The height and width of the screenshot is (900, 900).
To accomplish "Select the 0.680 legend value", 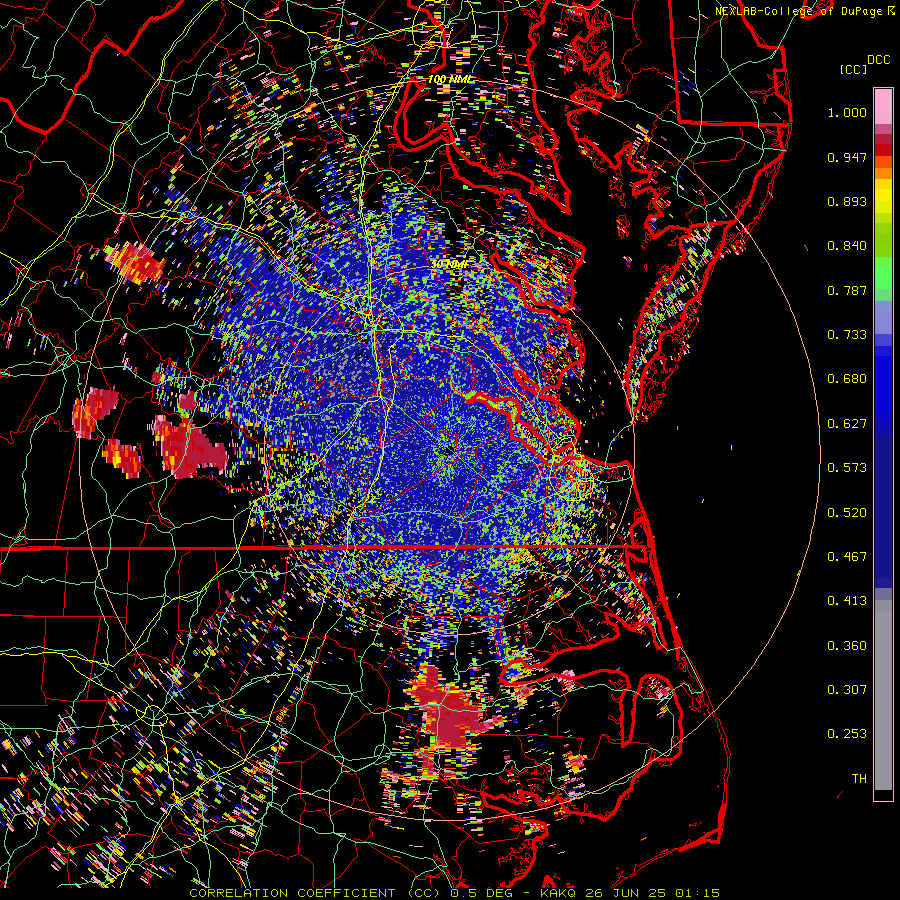I will 847,379.
